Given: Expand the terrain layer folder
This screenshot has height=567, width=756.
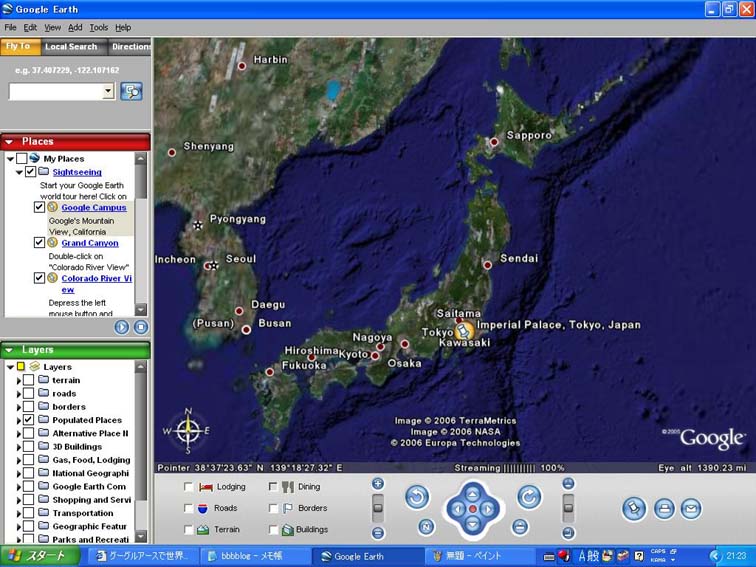Looking at the screenshot, I should [19, 380].
